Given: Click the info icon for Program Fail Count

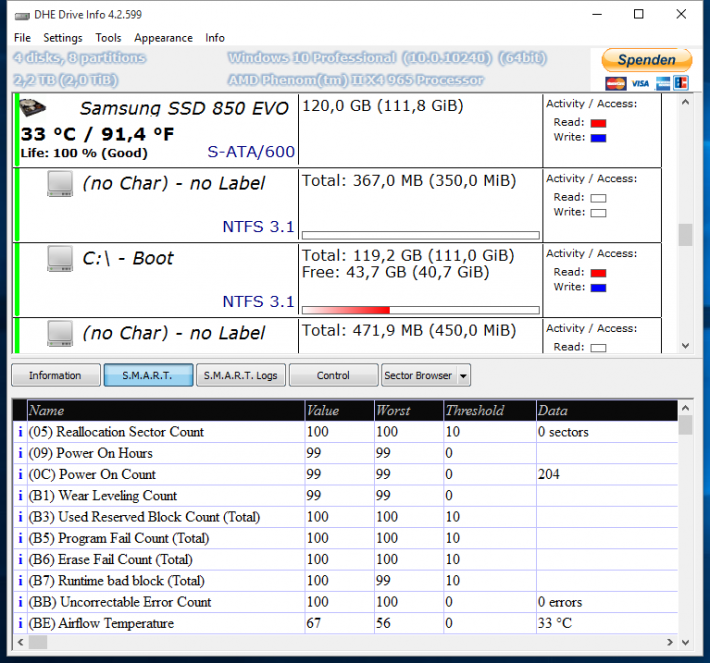Looking at the screenshot, I should [x=20, y=538].
